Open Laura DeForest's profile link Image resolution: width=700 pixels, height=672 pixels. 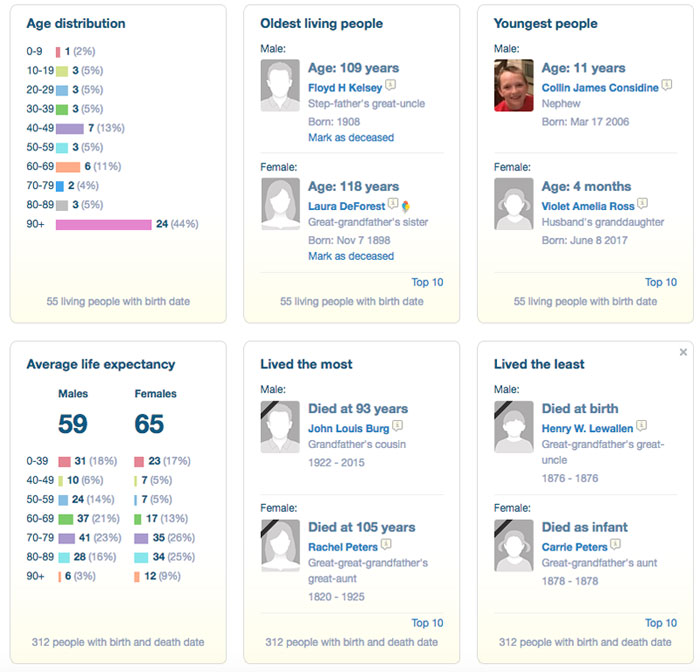coord(346,206)
